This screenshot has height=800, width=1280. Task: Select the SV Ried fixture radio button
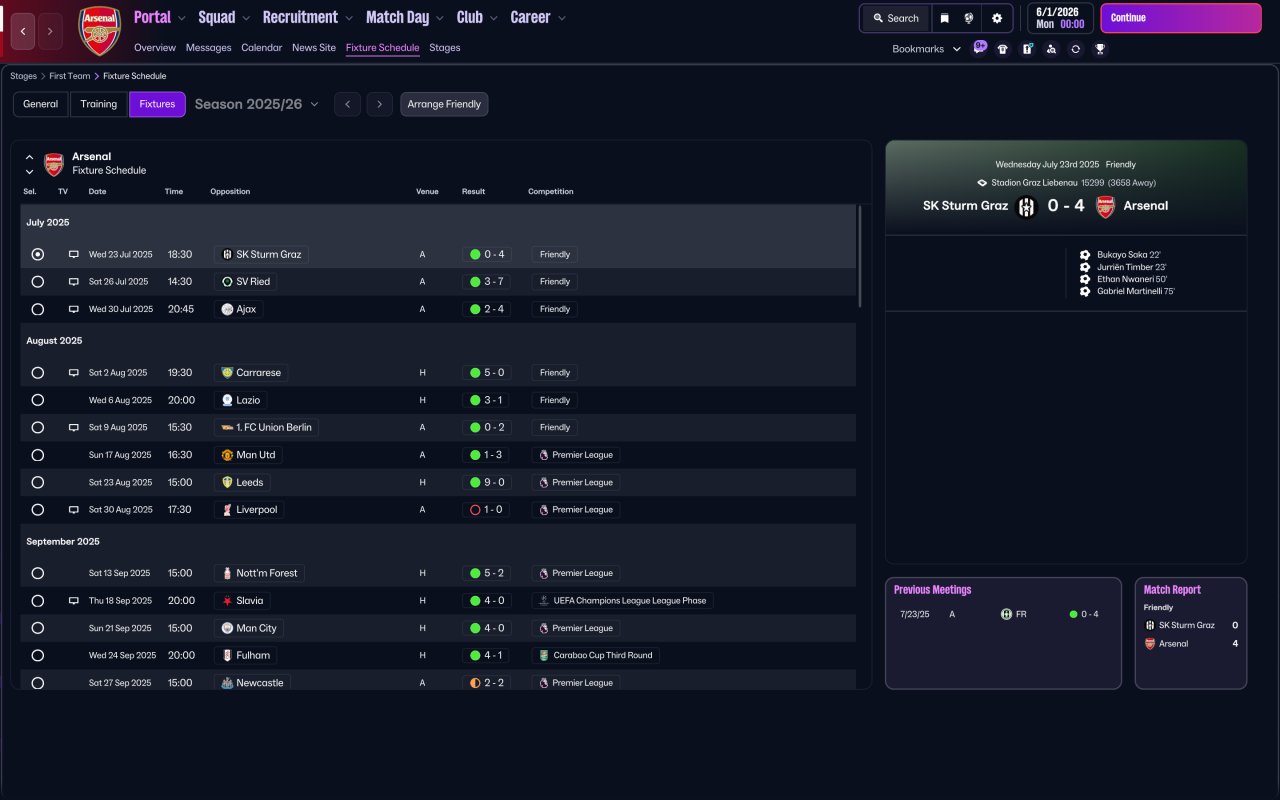(38, 282)
